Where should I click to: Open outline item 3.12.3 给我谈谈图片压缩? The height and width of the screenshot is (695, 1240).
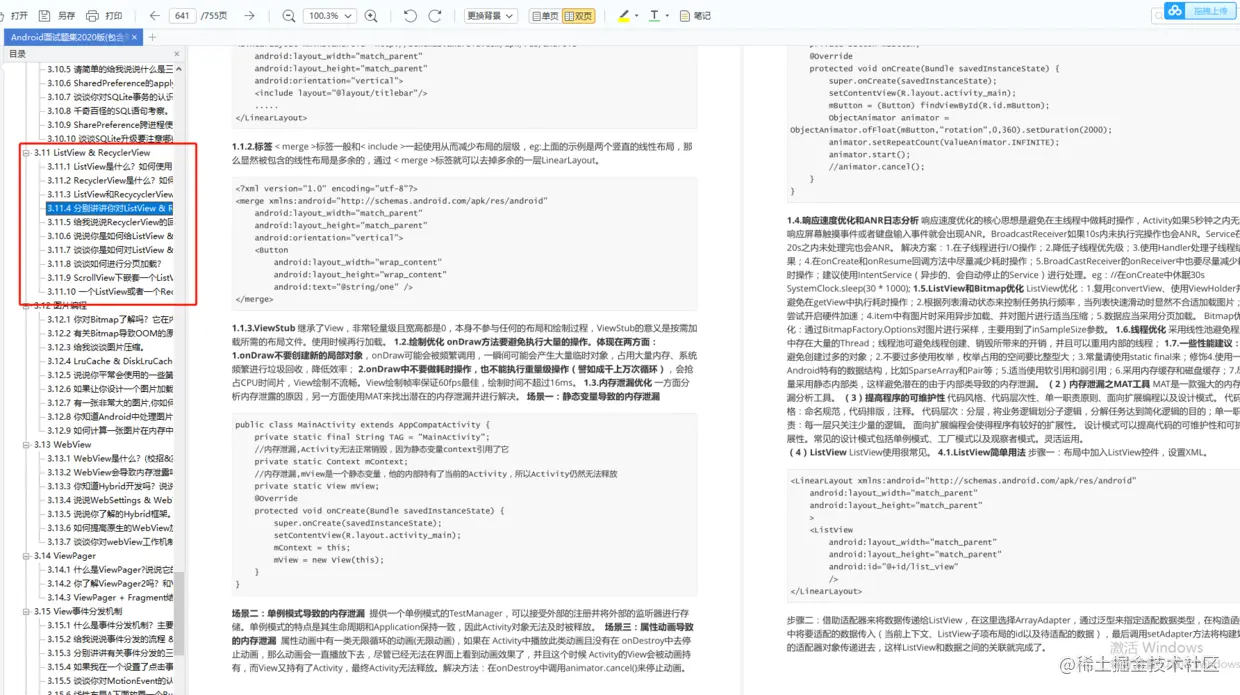[98, 347]
